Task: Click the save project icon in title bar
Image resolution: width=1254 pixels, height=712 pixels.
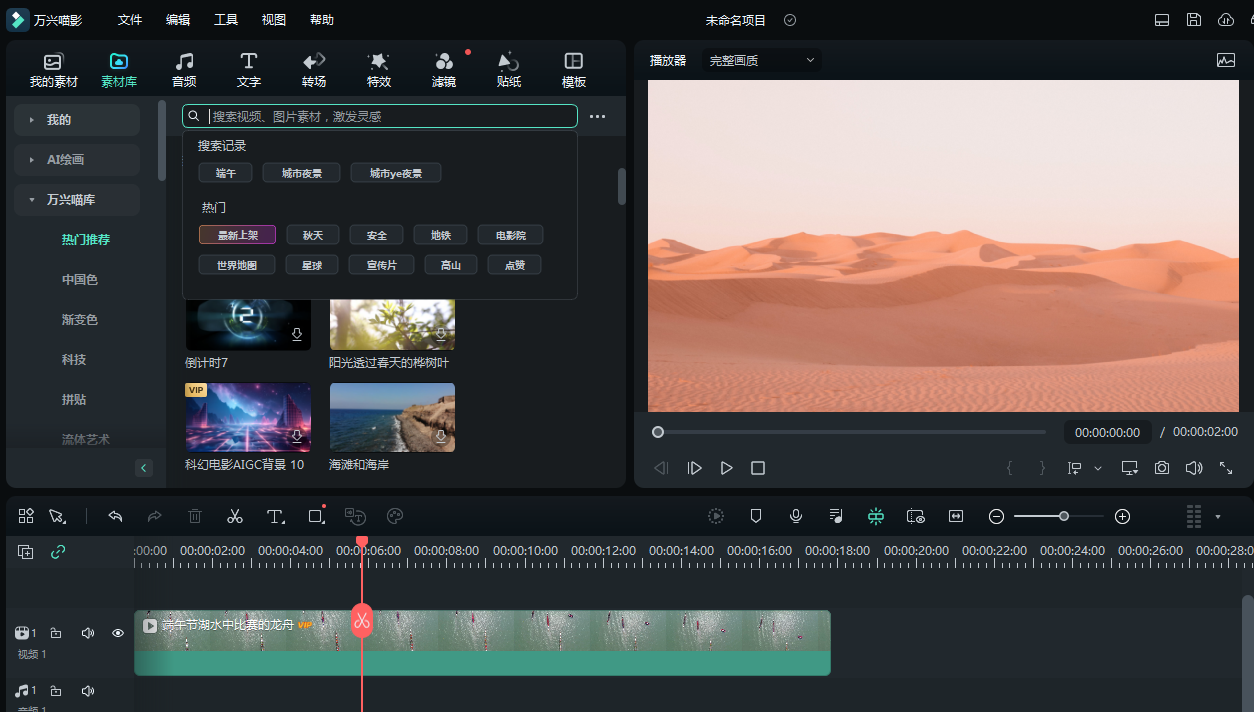Action: [x=1194, y=20]
